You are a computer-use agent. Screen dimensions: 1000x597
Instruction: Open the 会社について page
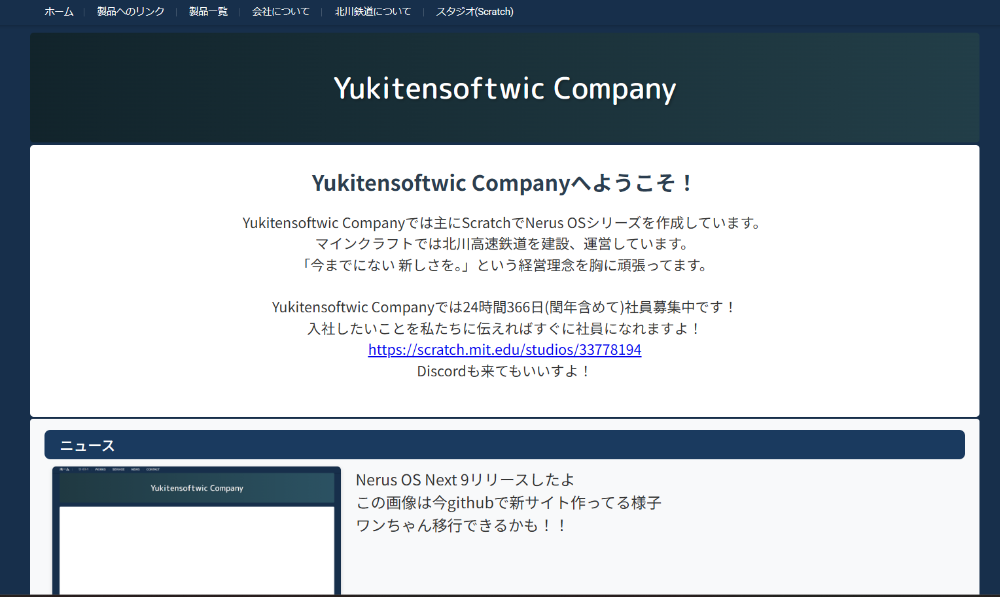point(280,12)
